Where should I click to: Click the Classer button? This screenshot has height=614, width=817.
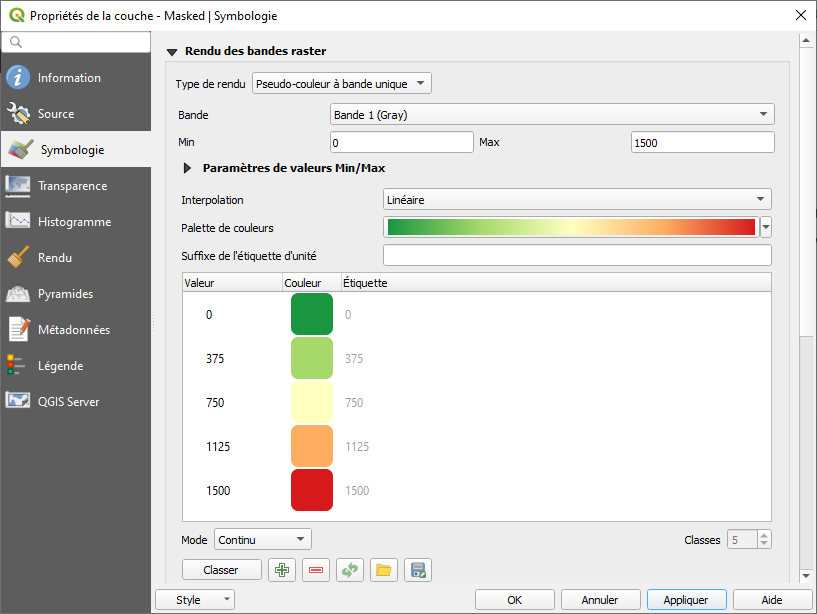221,570
